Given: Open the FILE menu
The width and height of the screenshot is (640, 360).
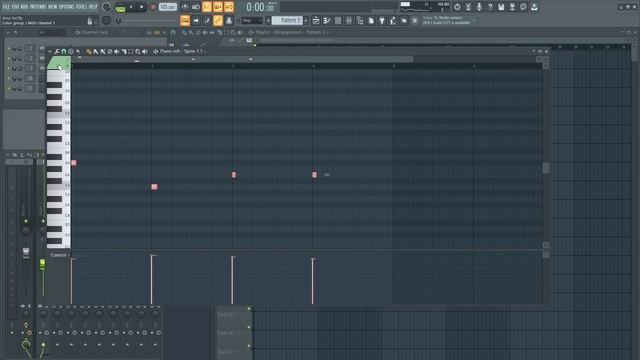Looking at the screenshot, I should click(x=6, y=7).
